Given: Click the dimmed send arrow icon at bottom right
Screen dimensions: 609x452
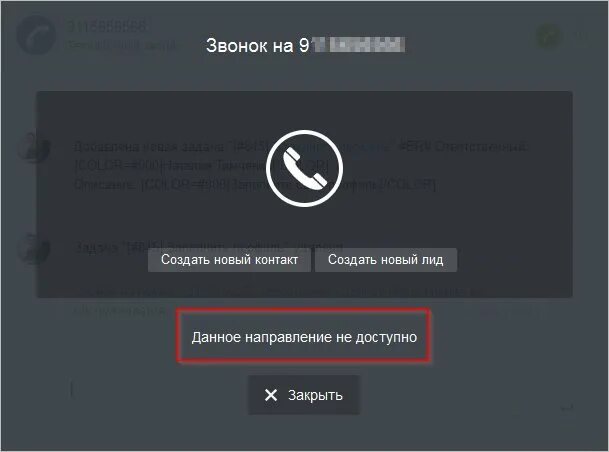Looking at the screenshot, I should [567, 408].
